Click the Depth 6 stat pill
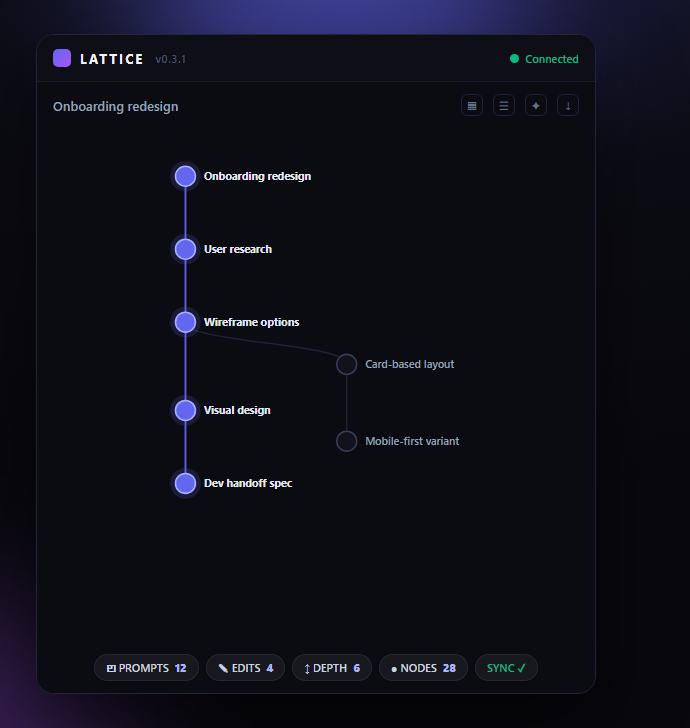690x728 pixels. pyautogui.click(x=332, y=668)
